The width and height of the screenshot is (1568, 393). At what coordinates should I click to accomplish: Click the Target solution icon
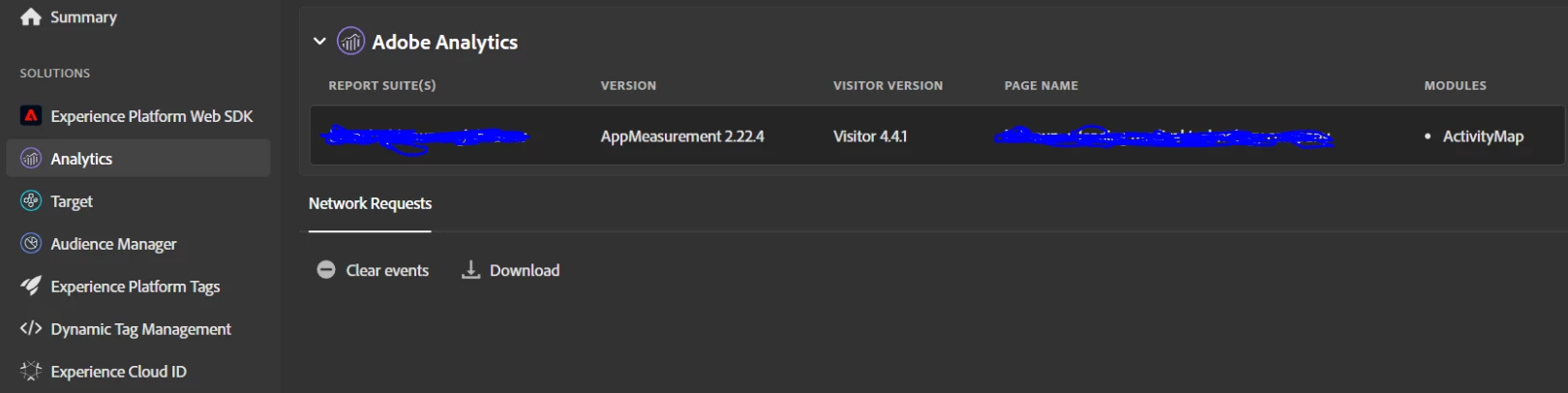[x=31, y=201]
